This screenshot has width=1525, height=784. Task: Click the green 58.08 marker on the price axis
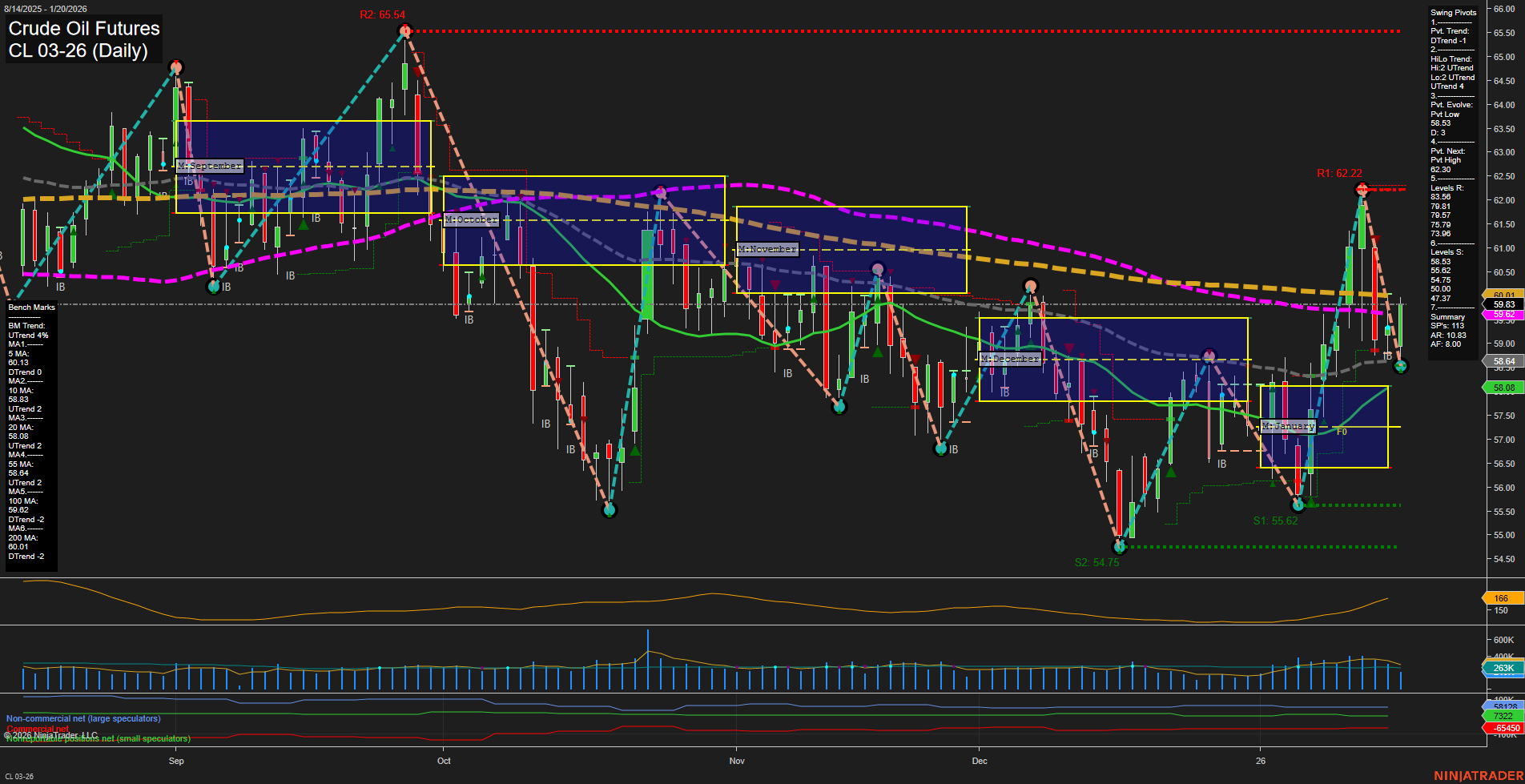click(1502, 388)
